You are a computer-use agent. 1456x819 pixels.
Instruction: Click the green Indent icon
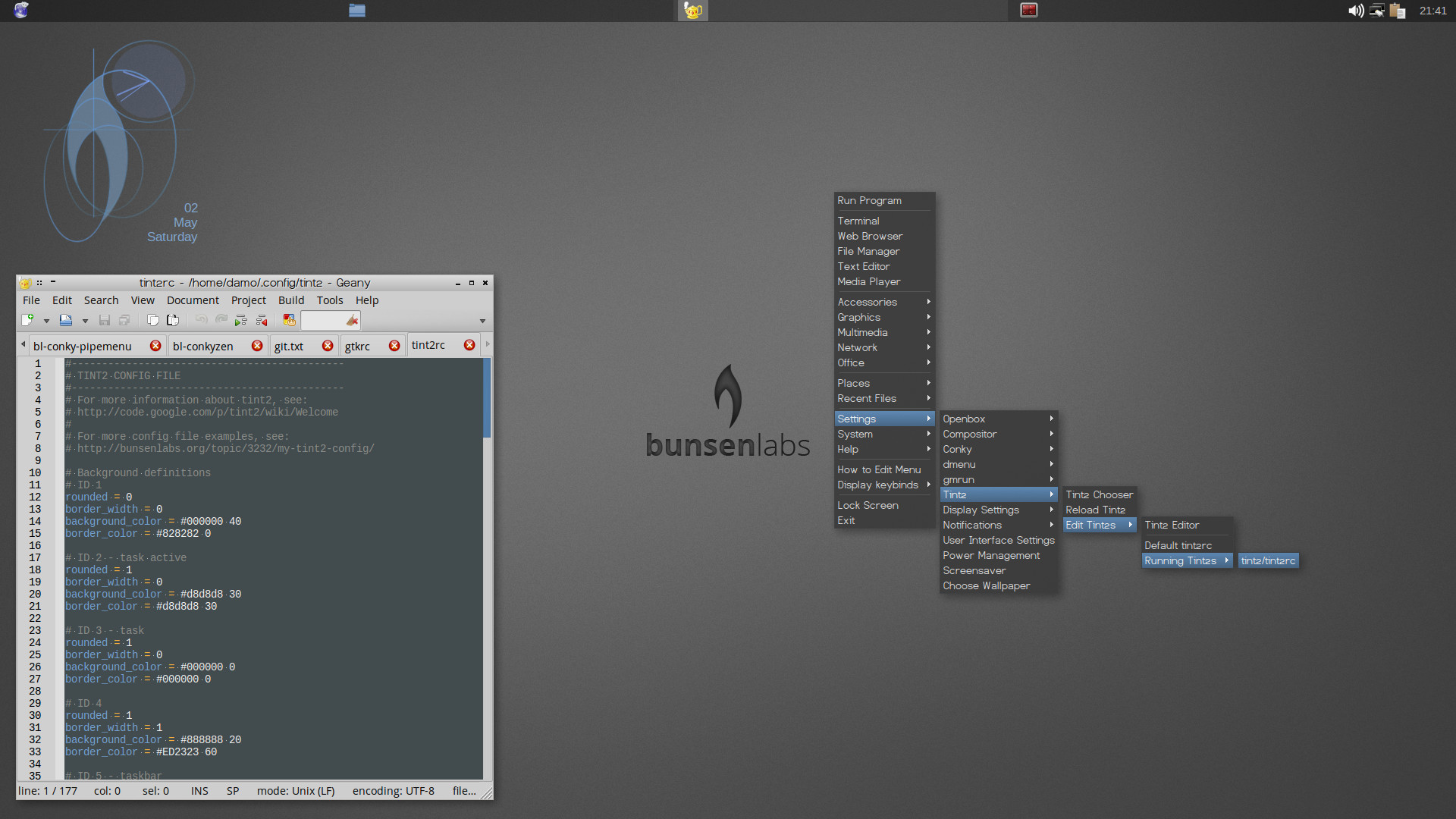pos(241,321)
